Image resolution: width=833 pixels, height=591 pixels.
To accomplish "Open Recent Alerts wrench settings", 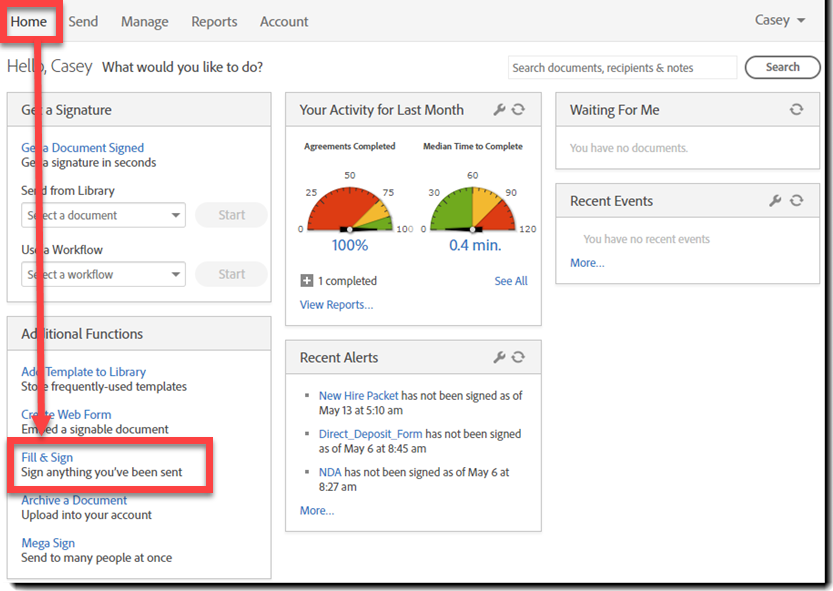I will (500, 357).
